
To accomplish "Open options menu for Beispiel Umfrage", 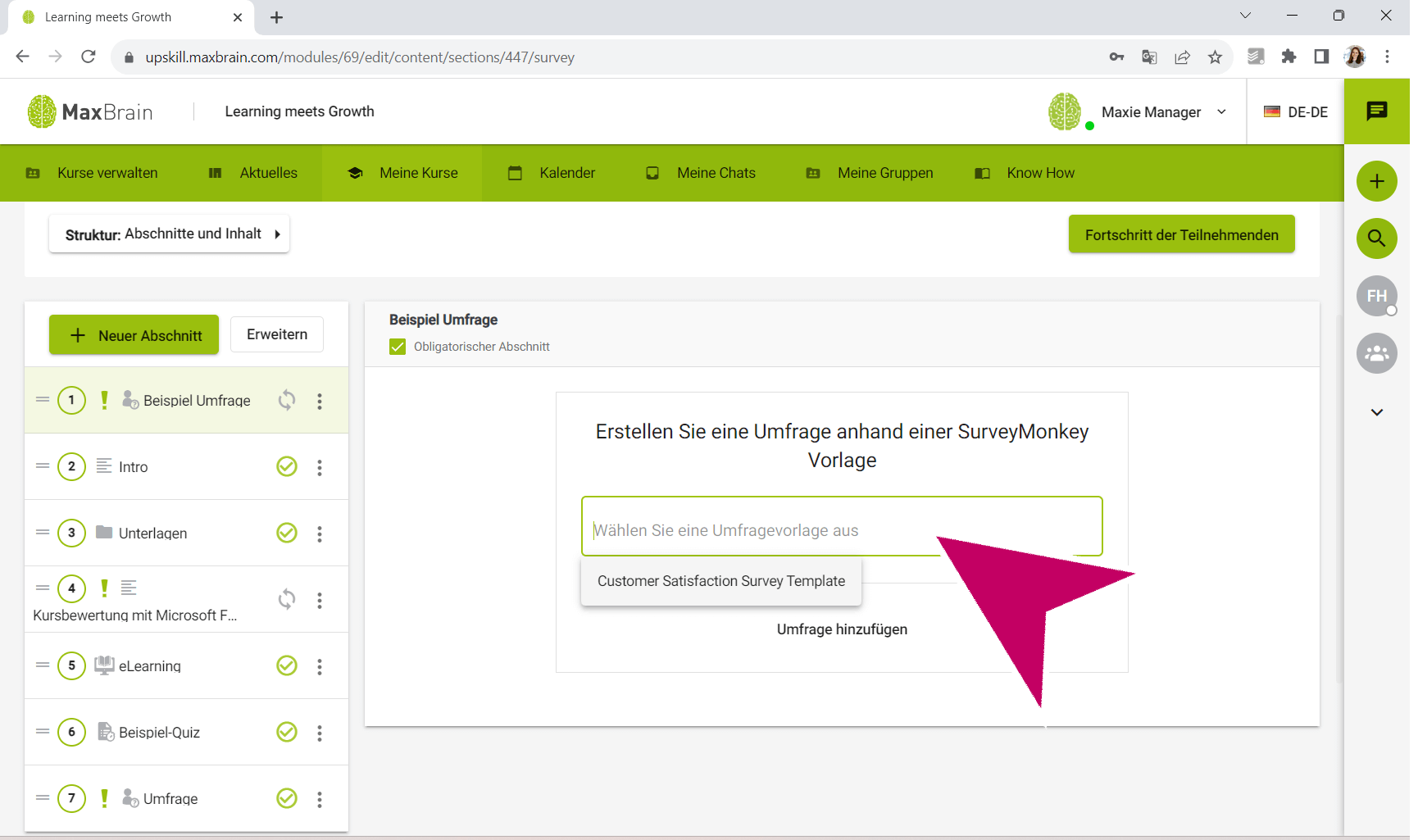I will [320, 401].
